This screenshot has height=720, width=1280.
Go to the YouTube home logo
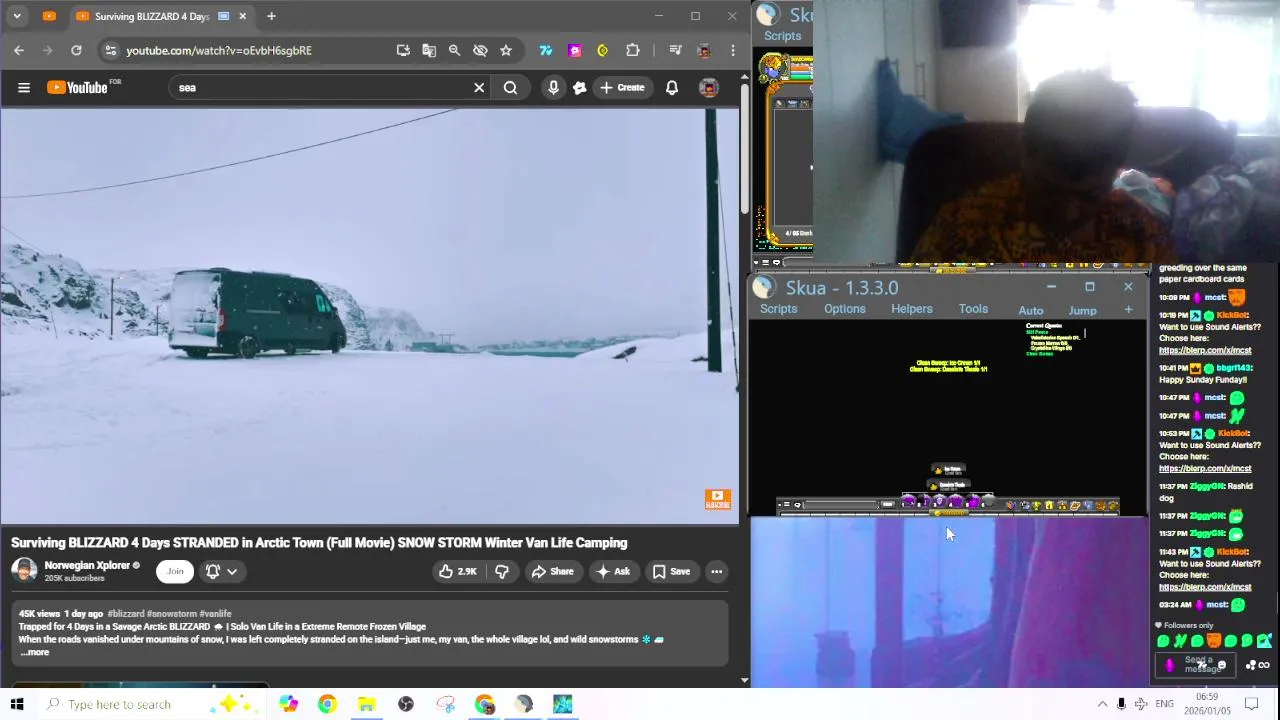pyautogui.click(x=78, y=88)
